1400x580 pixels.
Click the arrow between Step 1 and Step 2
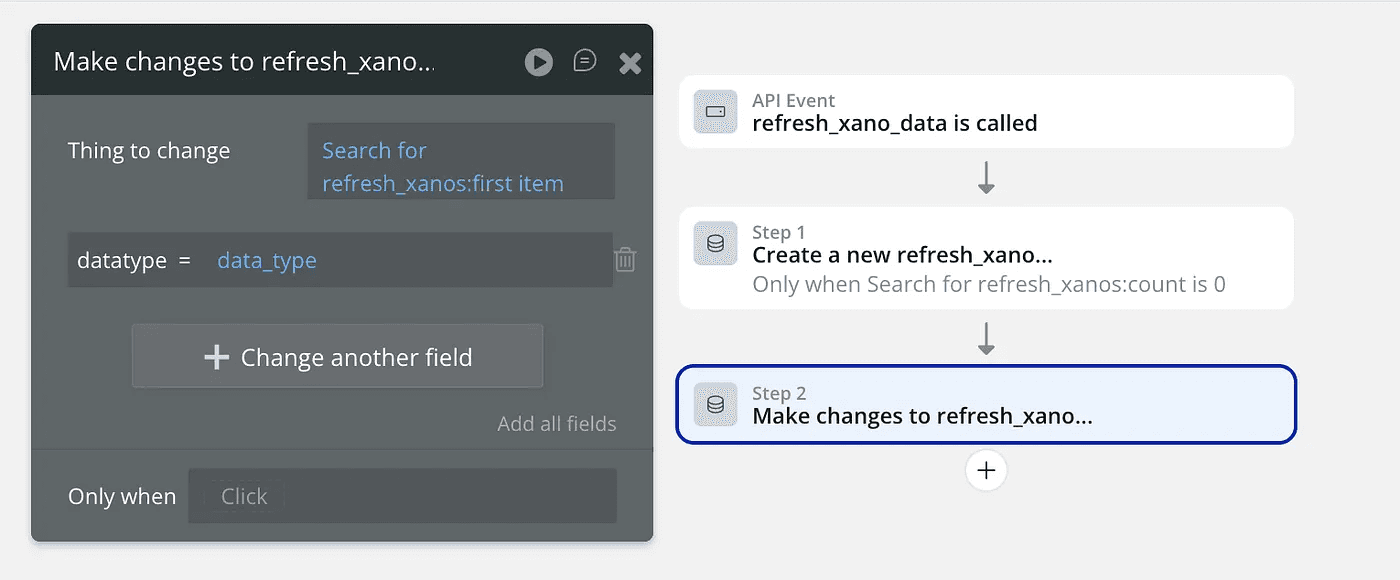pos(986,337)
